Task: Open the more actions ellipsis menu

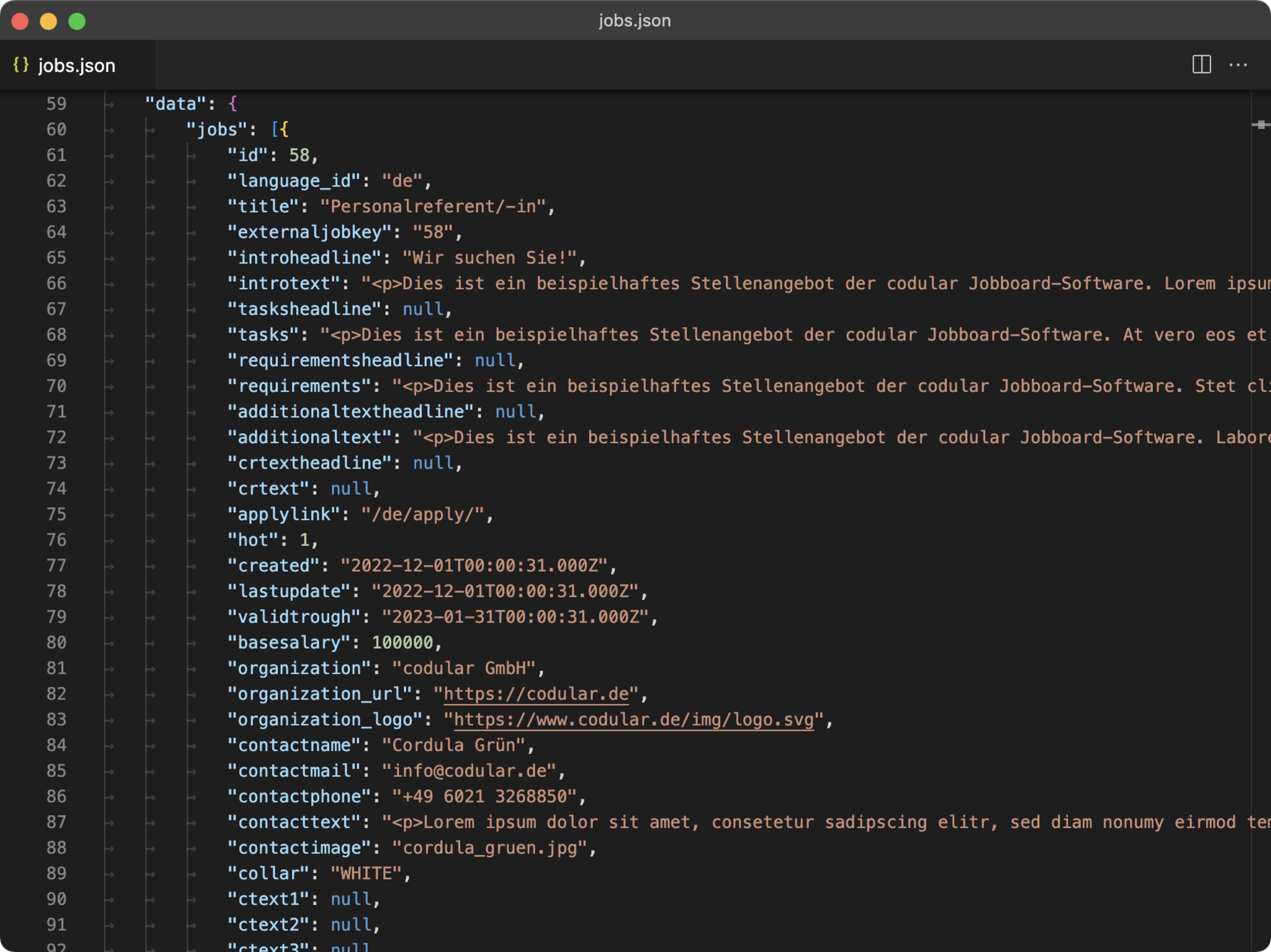Action: coord(1238,65)
